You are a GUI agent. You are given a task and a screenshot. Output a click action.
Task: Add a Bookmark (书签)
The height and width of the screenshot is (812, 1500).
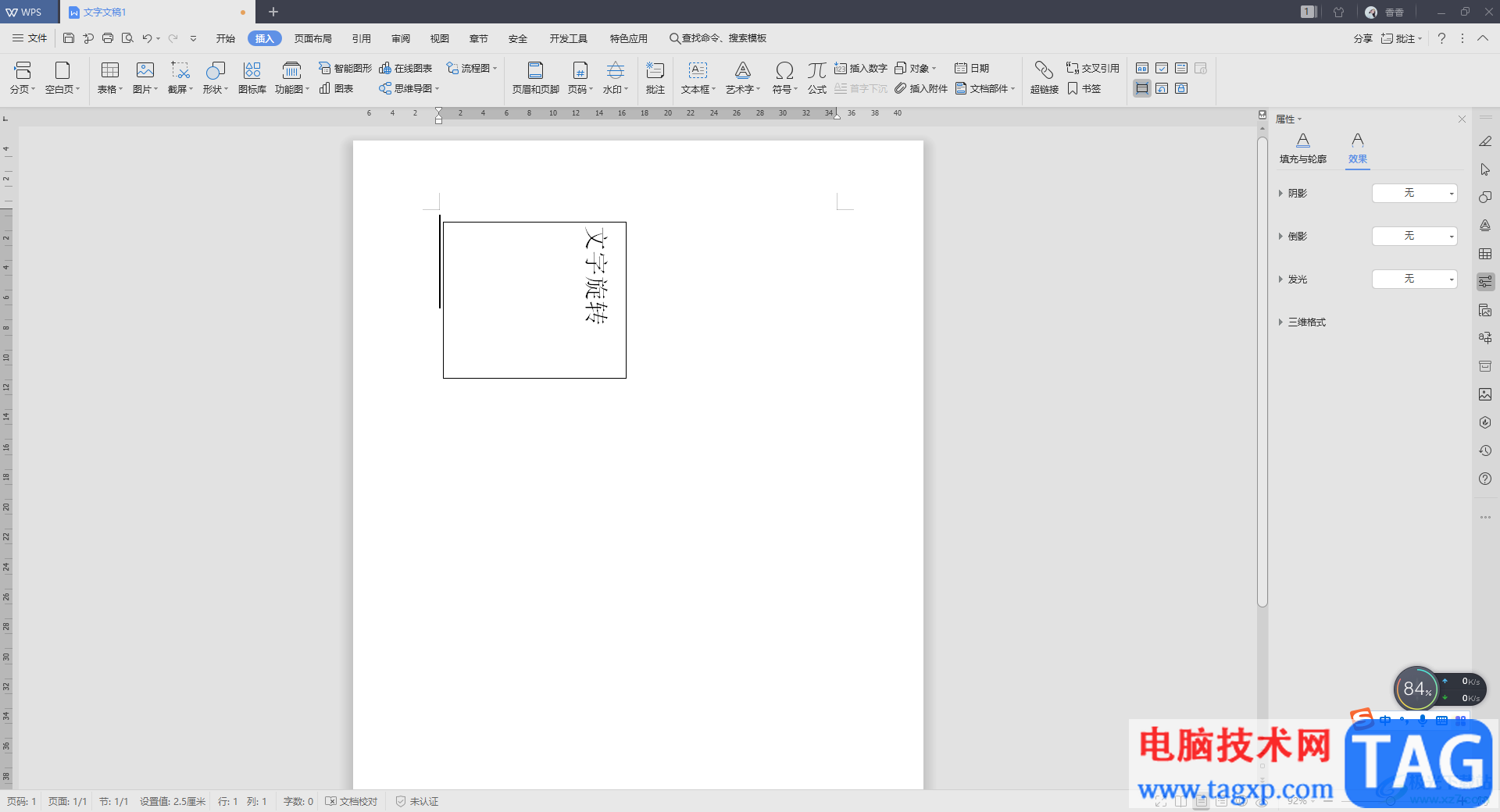[1084, 89]
